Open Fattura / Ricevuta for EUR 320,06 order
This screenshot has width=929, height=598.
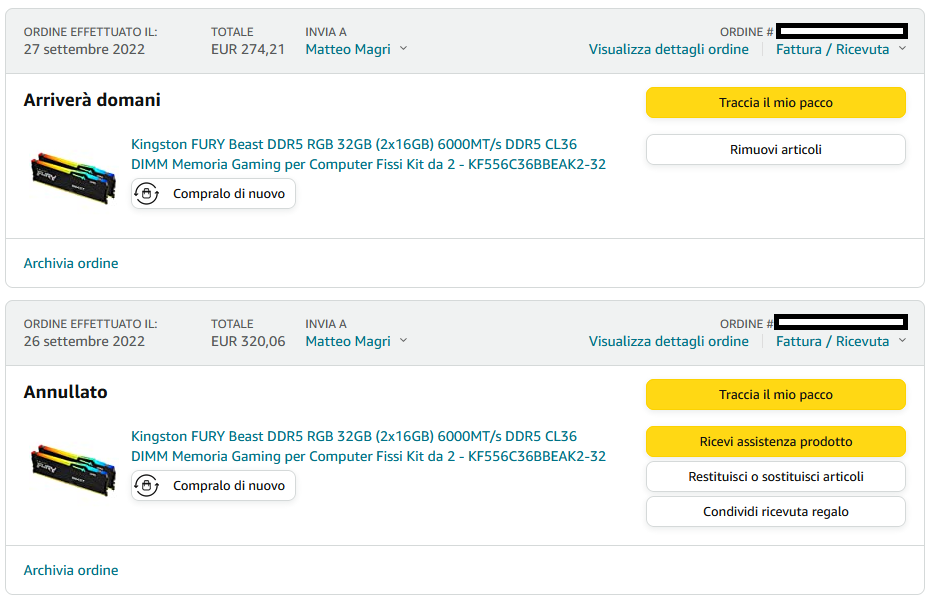pos(832,341)
